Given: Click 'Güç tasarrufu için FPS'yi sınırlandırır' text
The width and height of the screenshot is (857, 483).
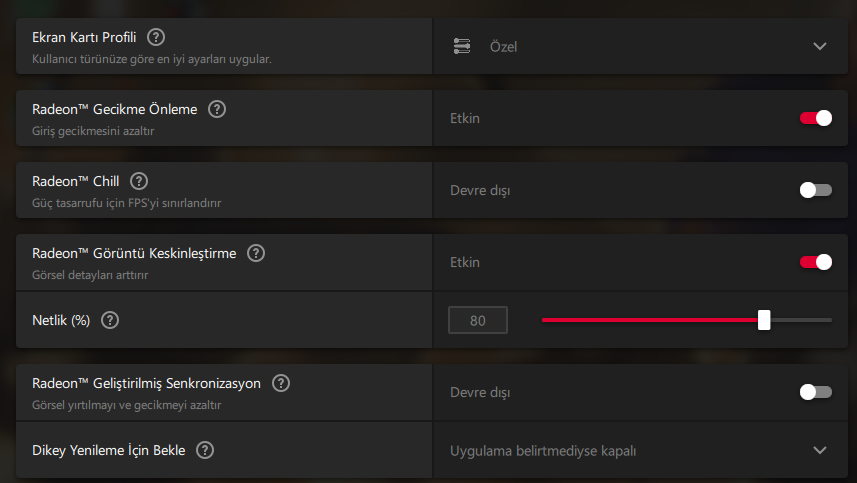Looking at the screenshot, I should [126, 203].
